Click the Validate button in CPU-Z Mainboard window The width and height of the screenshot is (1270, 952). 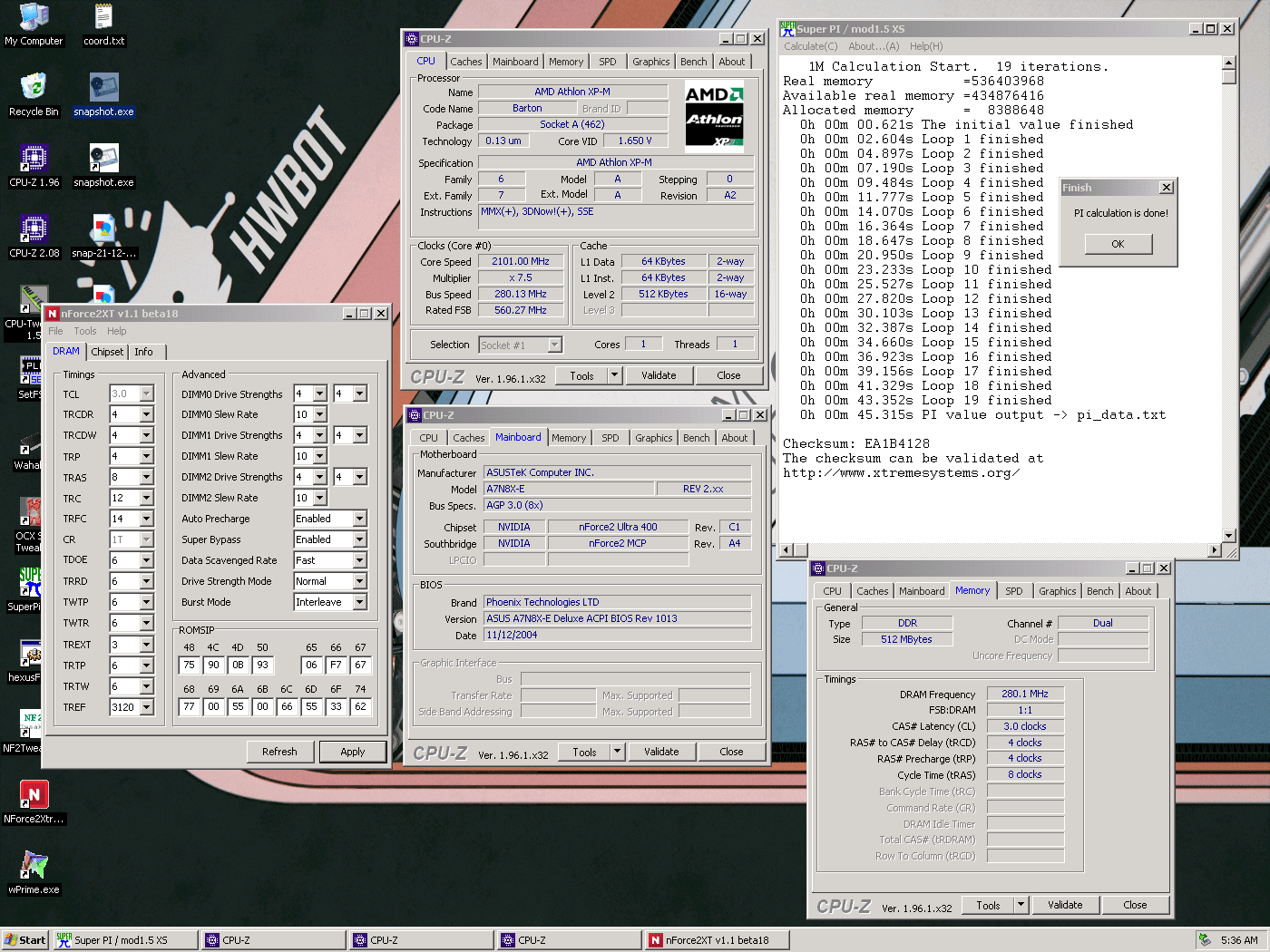coord(660,752)
